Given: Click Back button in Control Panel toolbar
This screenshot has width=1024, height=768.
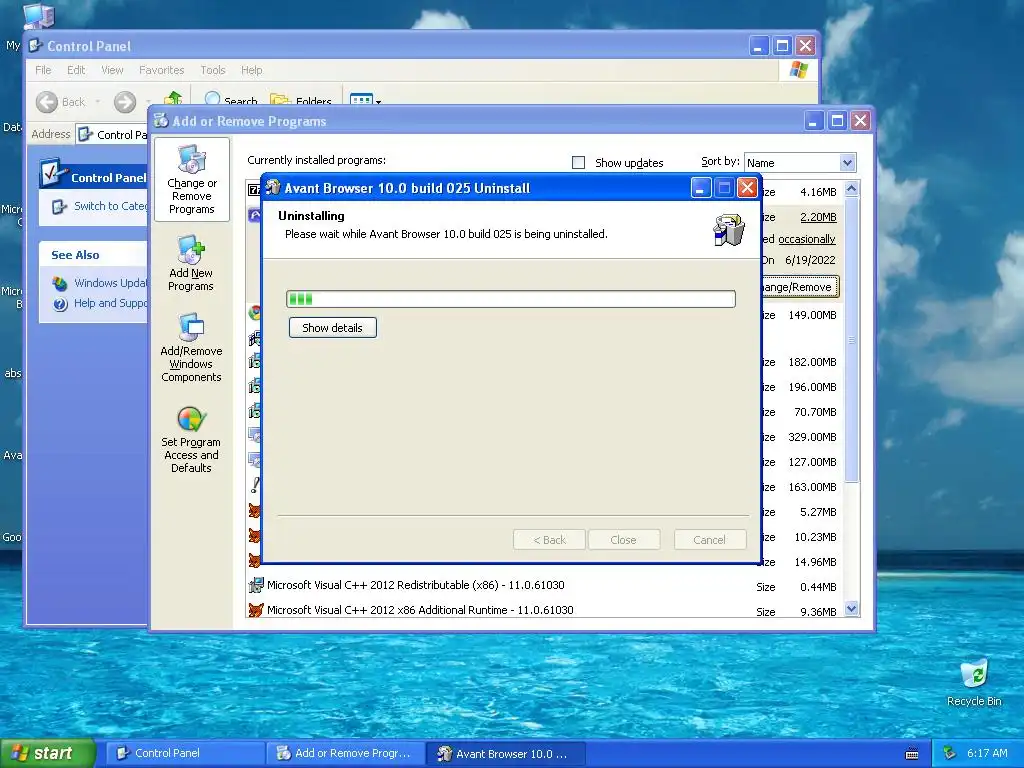Looking at the screenshot, I should coord(60,102).
